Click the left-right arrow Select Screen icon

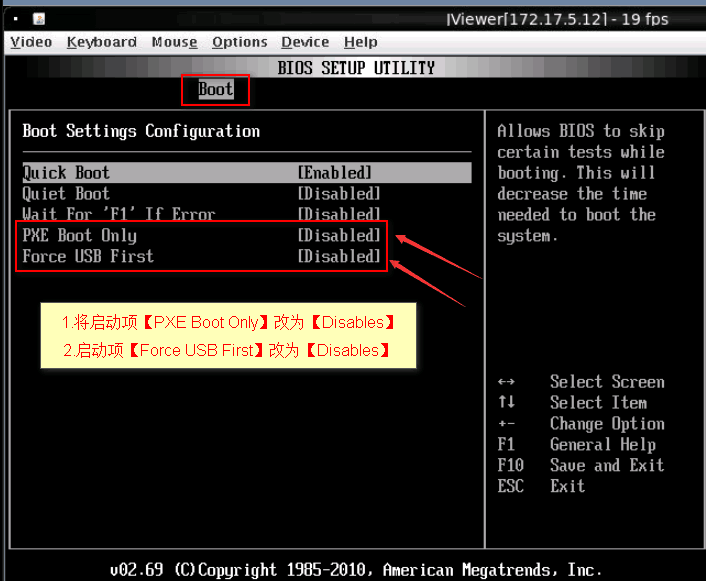coord(506,382)
